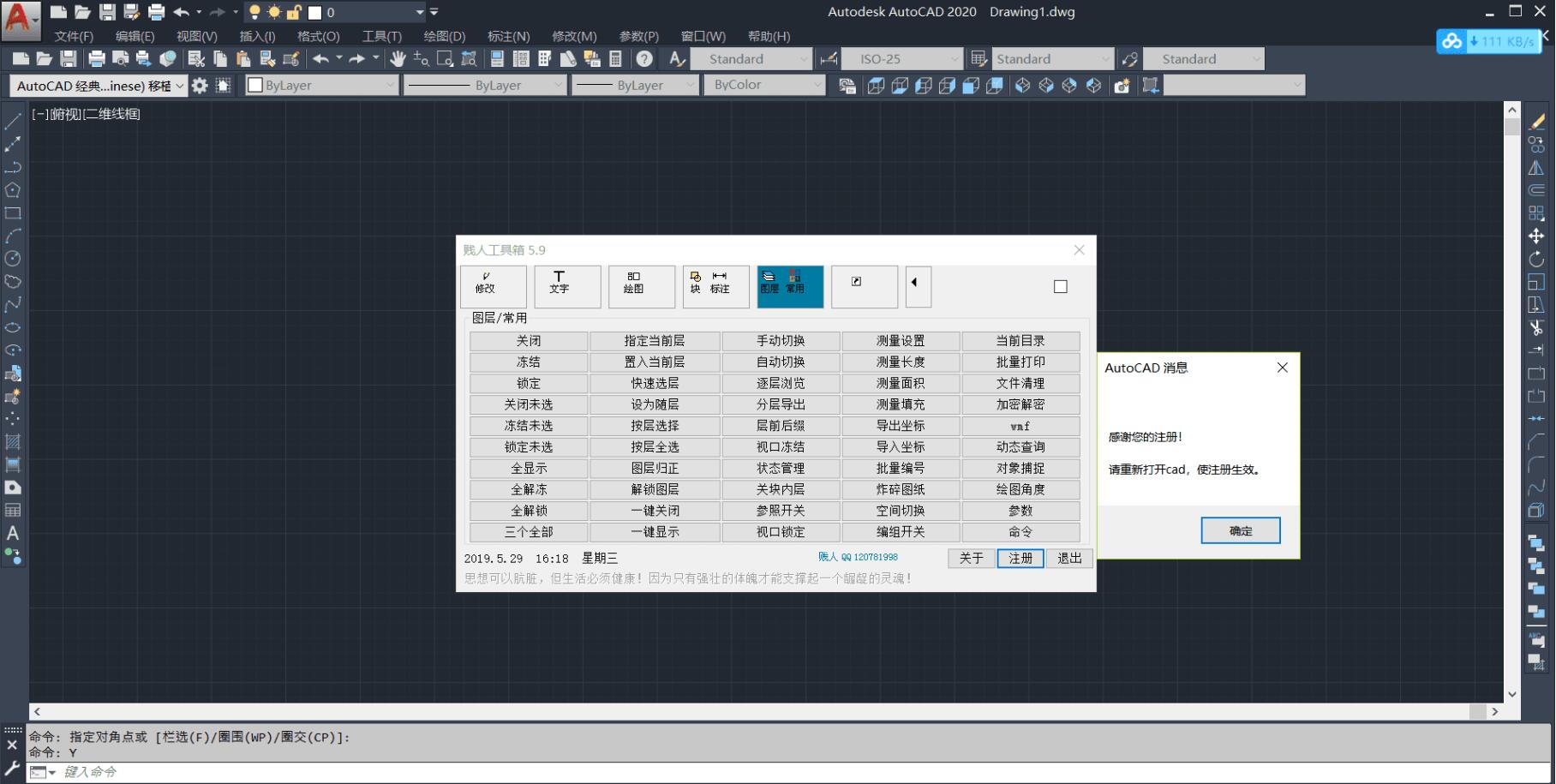Open the AutoCAD classic workspace dropdown
Viewport: 1556px width, 784px height.
[x=98, y=86]
